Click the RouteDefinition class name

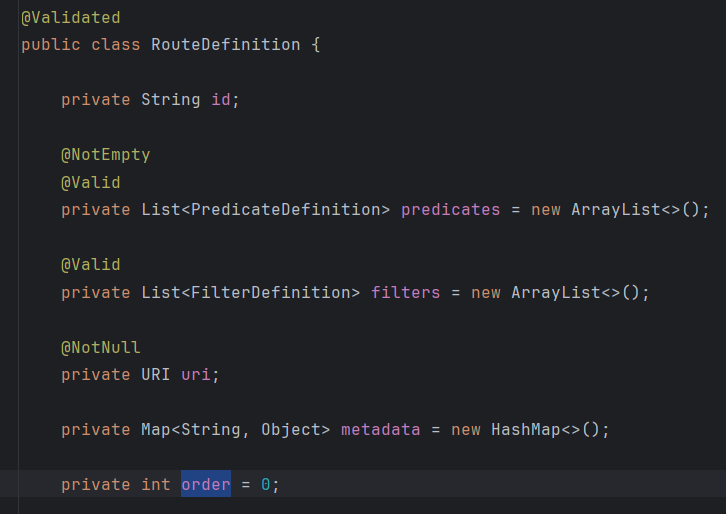point(225,45)
